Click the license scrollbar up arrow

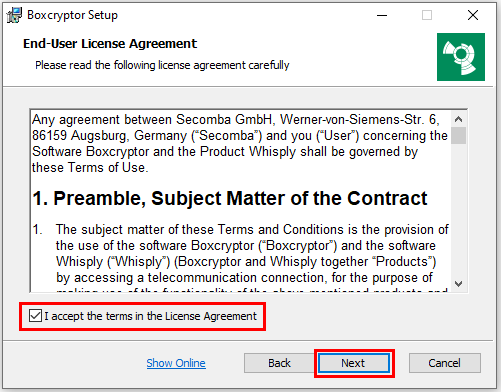pos(459,119)
